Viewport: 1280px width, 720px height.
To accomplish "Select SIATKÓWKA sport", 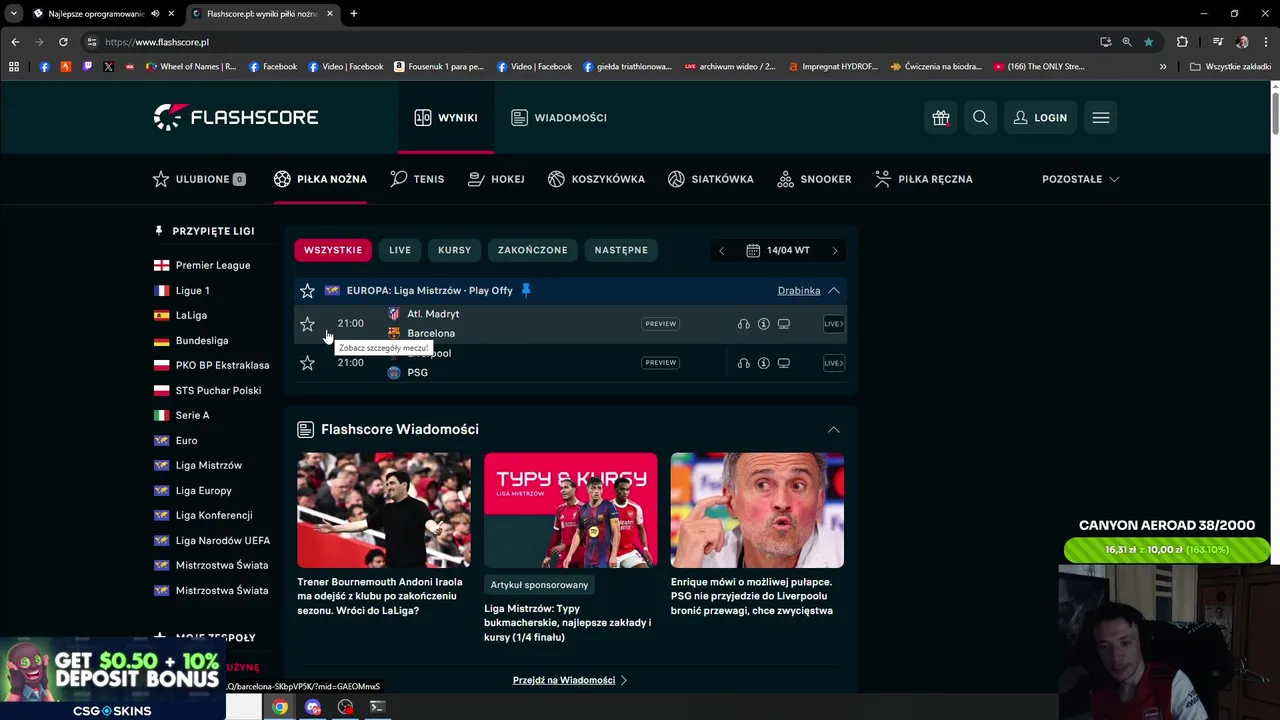I will pyautogui.click(x=711, y=179).
